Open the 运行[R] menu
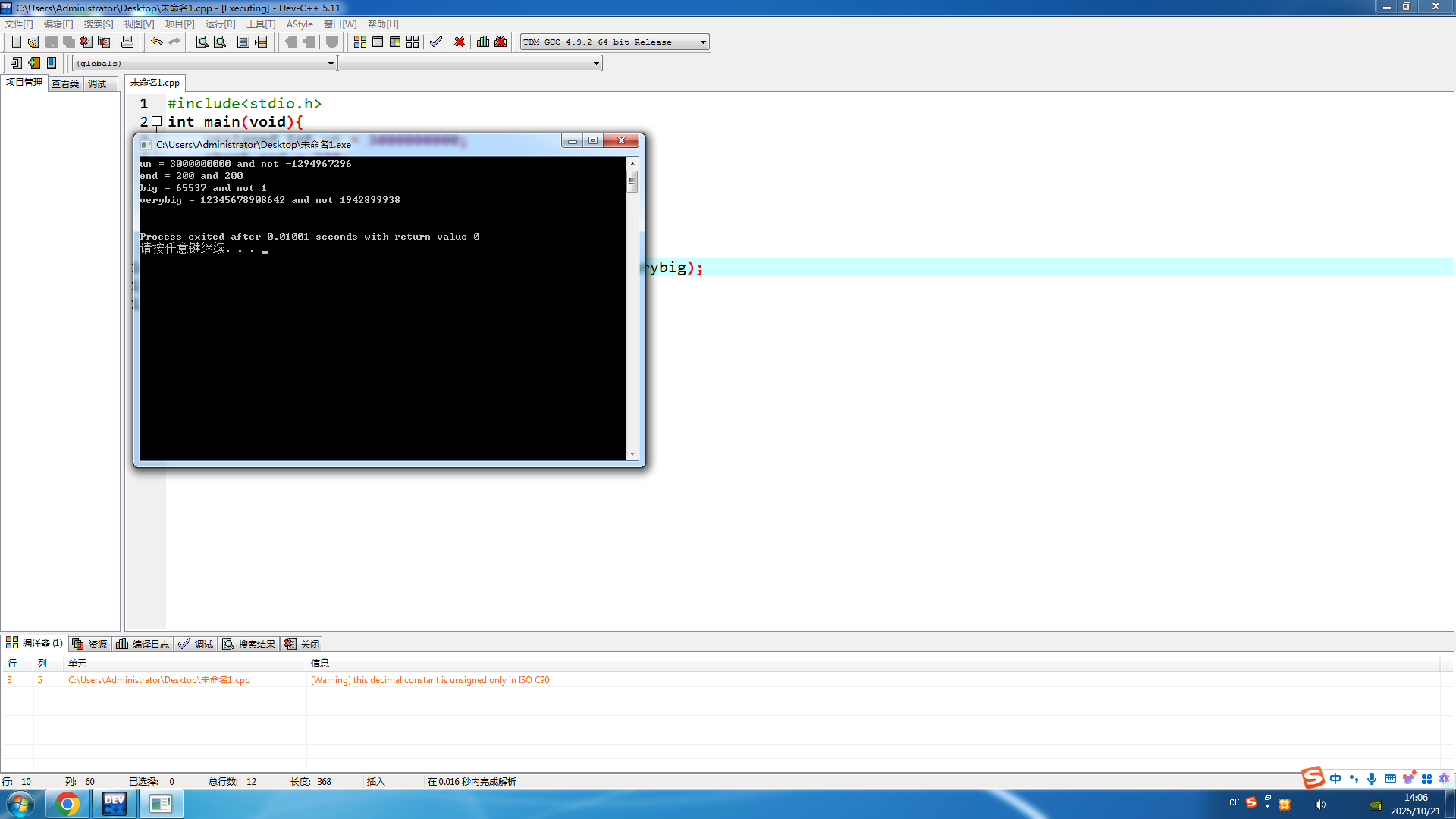The image size is (1456, 819). click(220, 24)
